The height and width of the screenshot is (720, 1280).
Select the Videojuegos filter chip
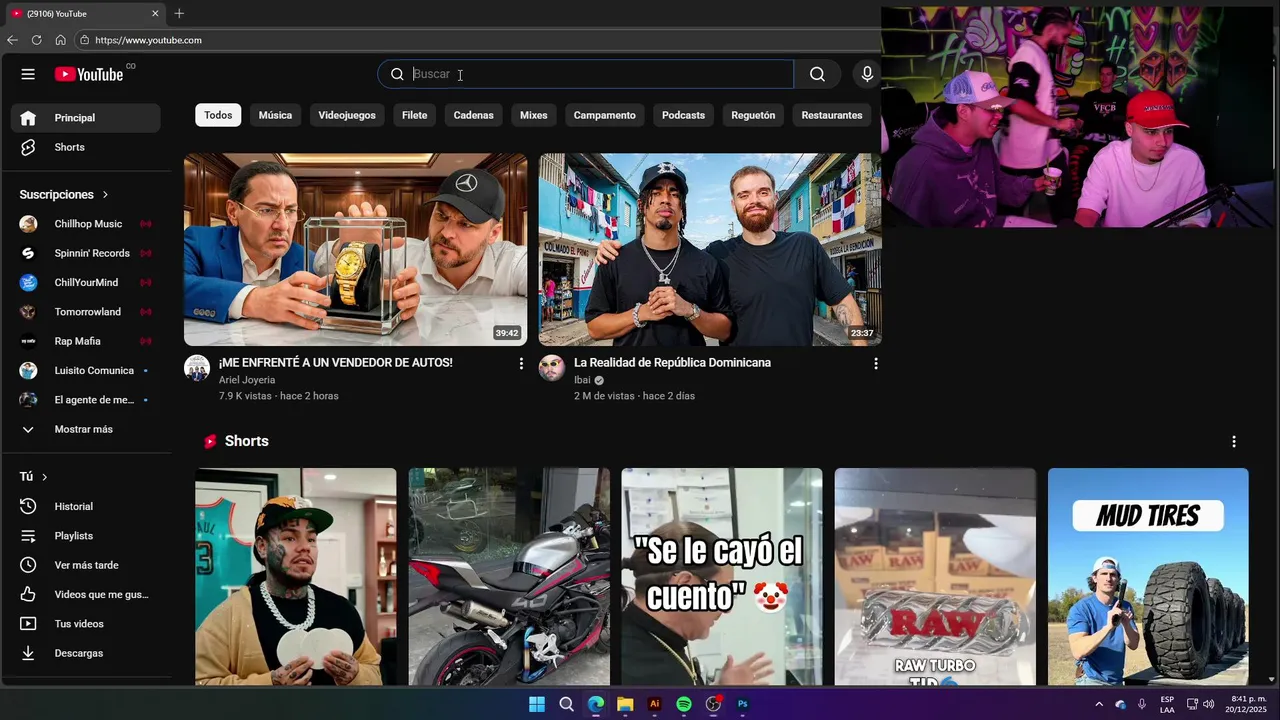click(347, 115)
